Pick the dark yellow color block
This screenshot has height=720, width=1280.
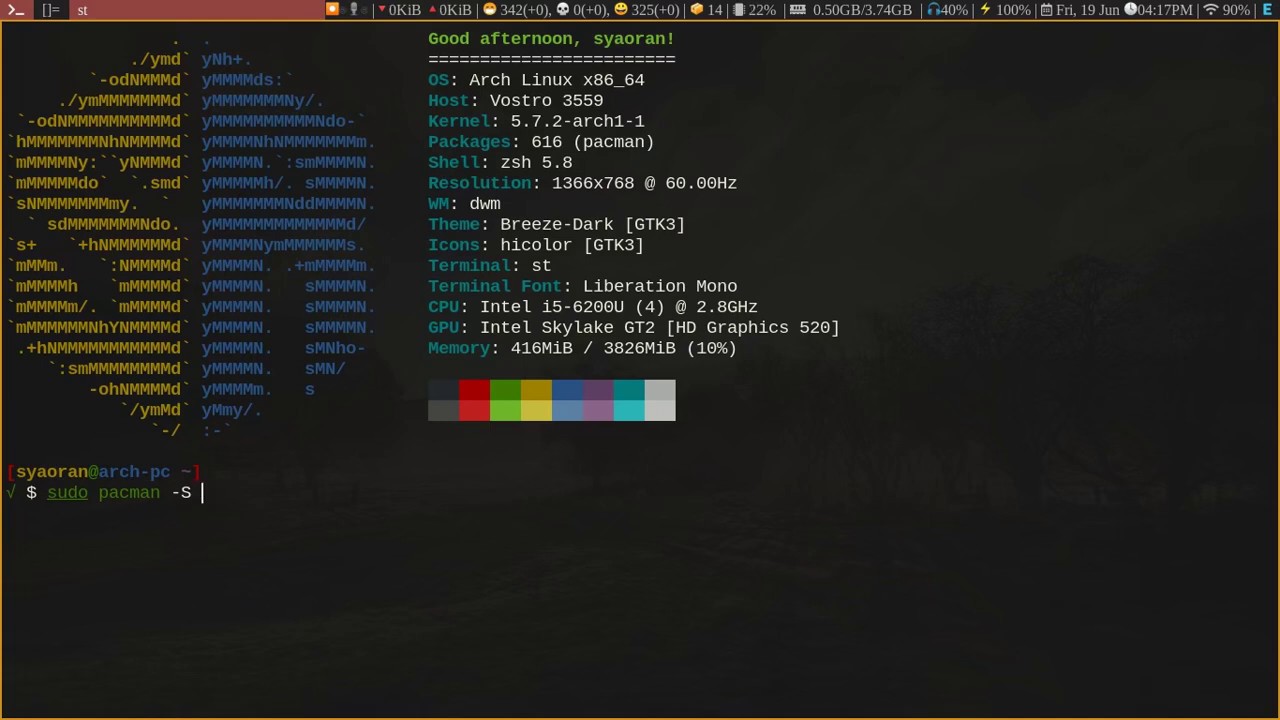click(x=536, y=390)
